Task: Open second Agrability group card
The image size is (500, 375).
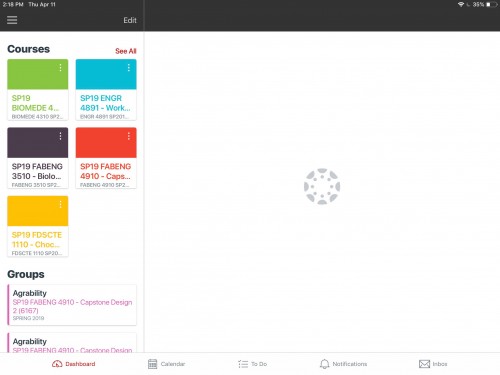Action: (x=72, y=343)
